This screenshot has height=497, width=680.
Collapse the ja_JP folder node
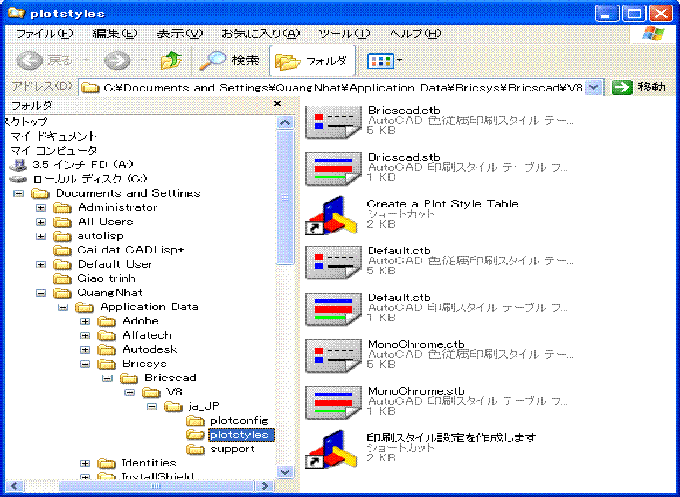click(152, 407)
